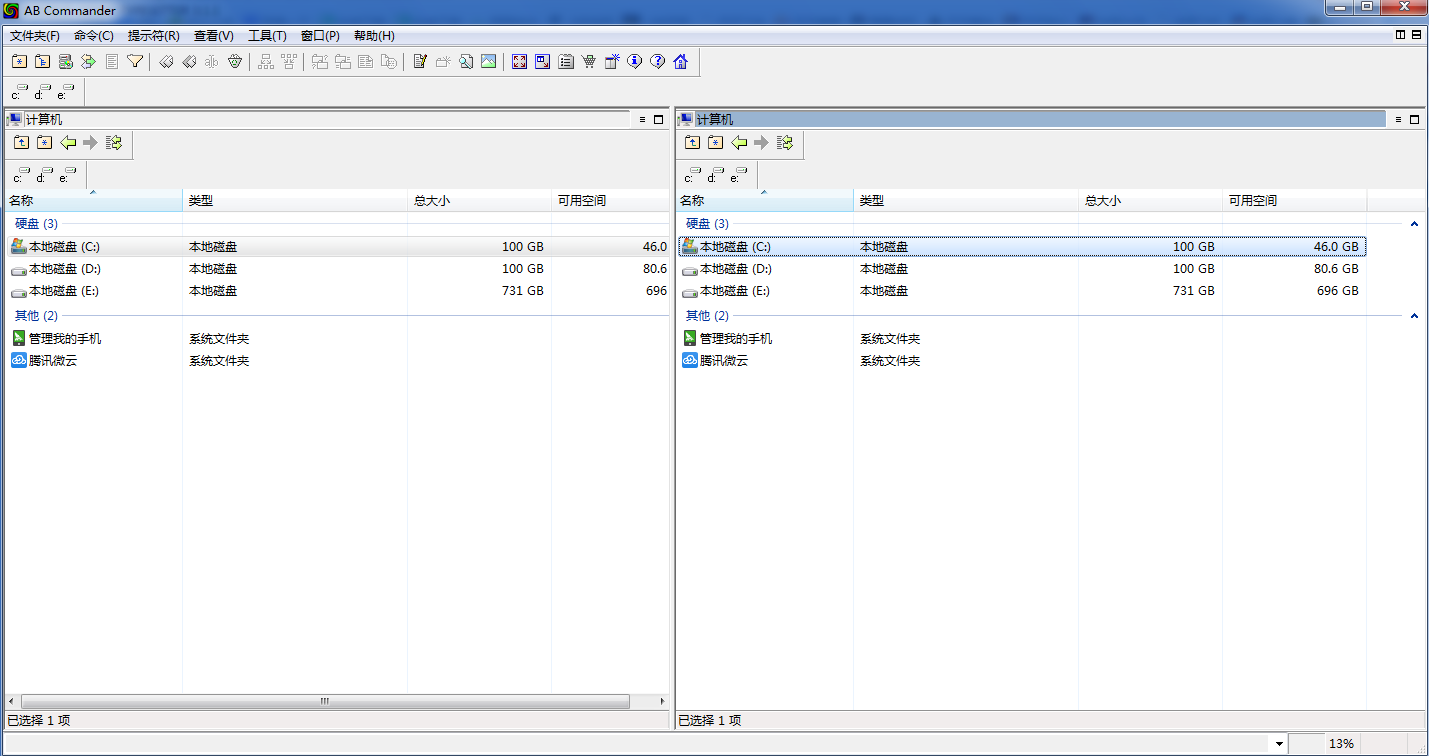Maximize the right 计算机 panel
This screenshot has height=756, width=1429.
tap(1414, 119)
